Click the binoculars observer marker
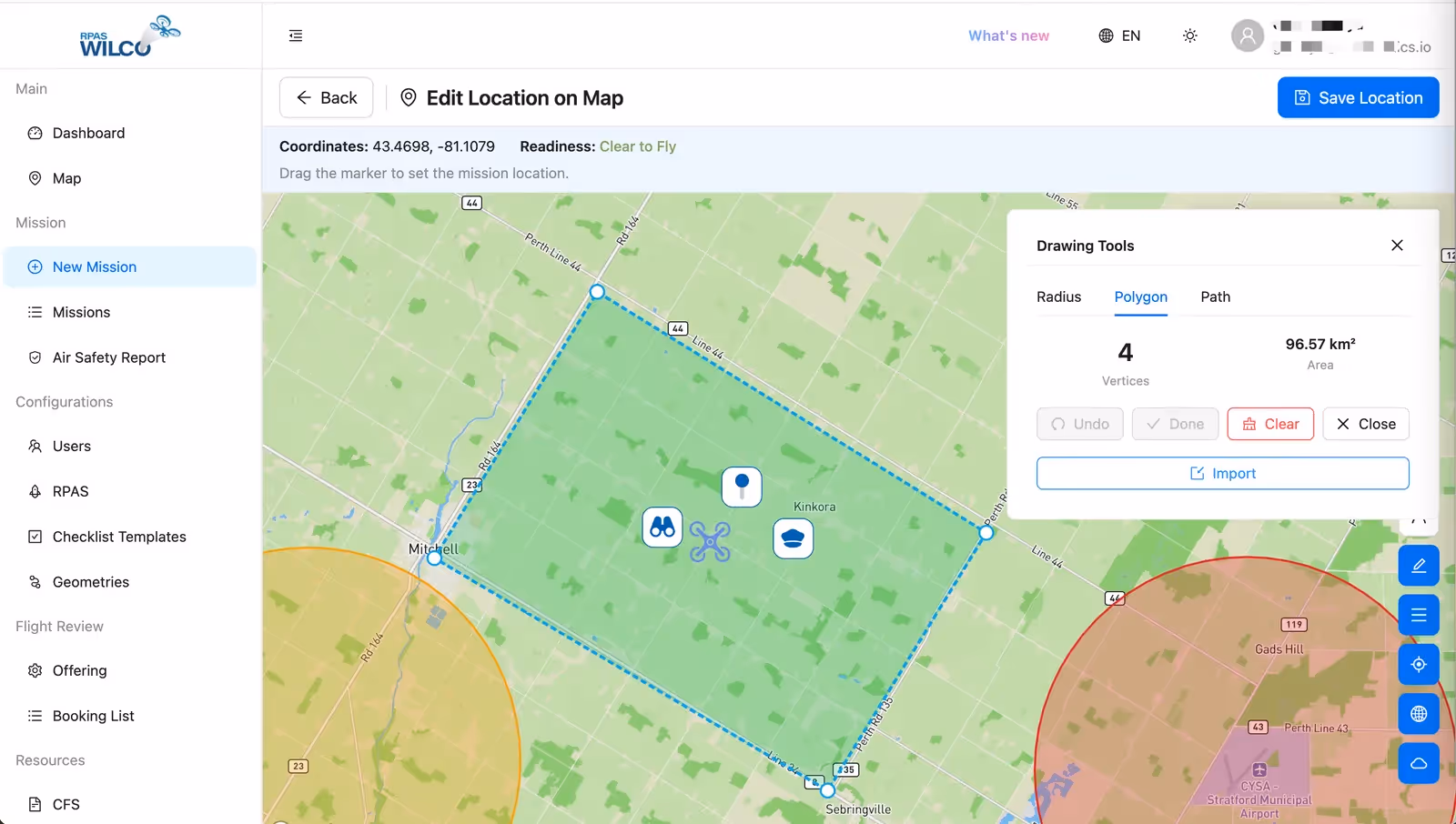This screenshot has width=1456, height=824. (662, 528)
